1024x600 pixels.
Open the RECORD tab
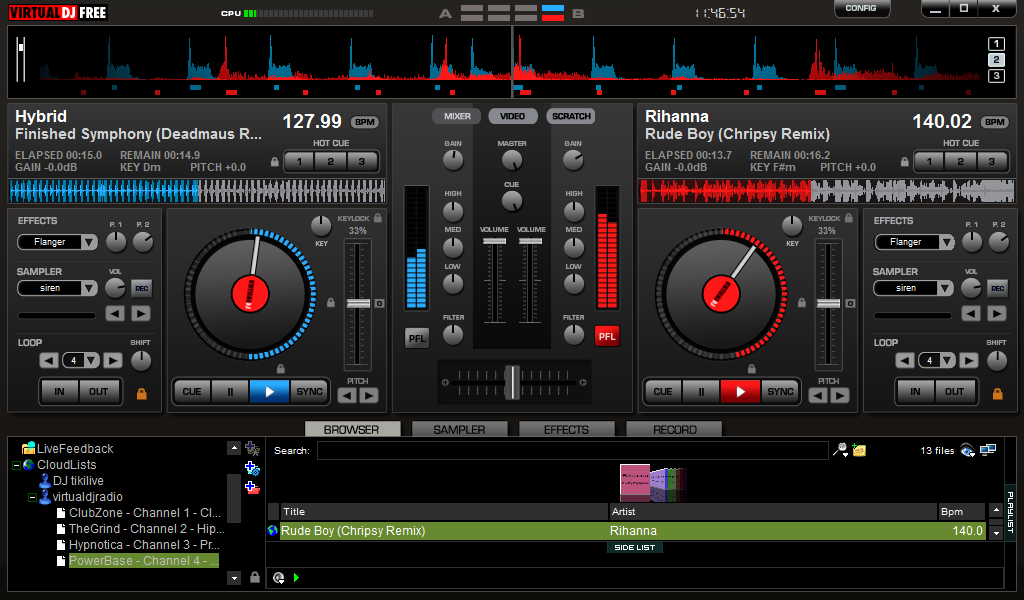click(x=675, y=430)
